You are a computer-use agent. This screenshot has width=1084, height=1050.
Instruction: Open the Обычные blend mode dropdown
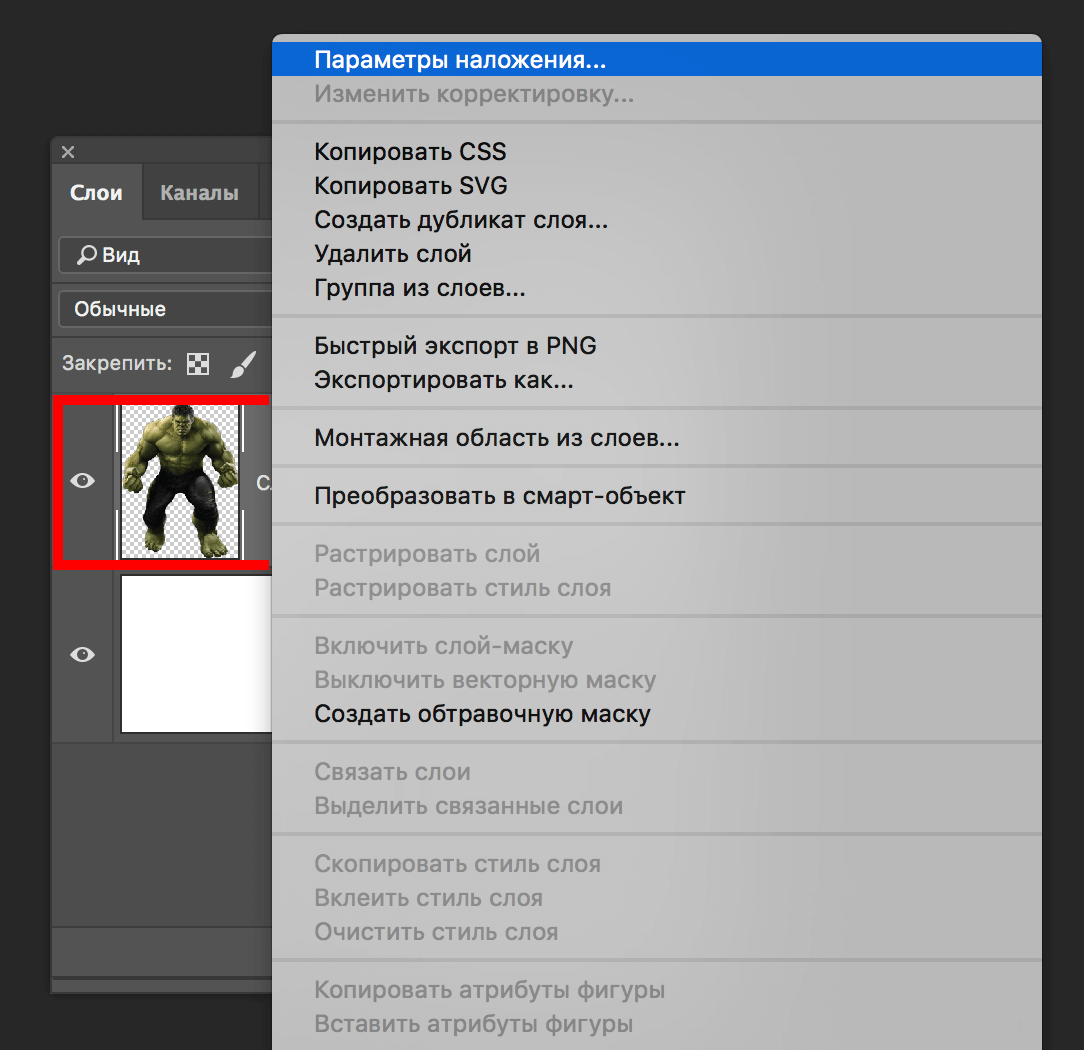tap(165, 309)
